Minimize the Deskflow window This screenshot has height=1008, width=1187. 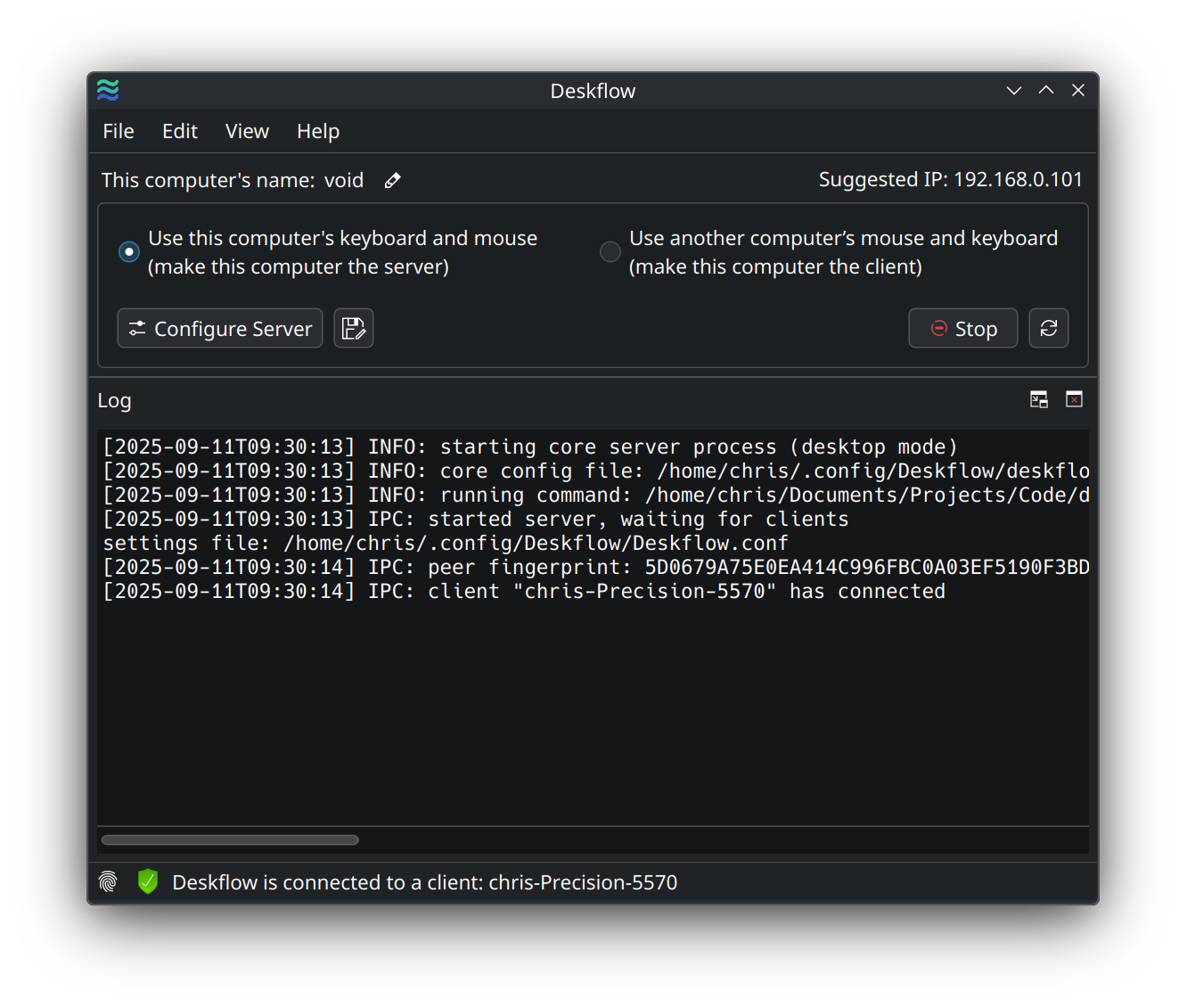[1014, 90]
